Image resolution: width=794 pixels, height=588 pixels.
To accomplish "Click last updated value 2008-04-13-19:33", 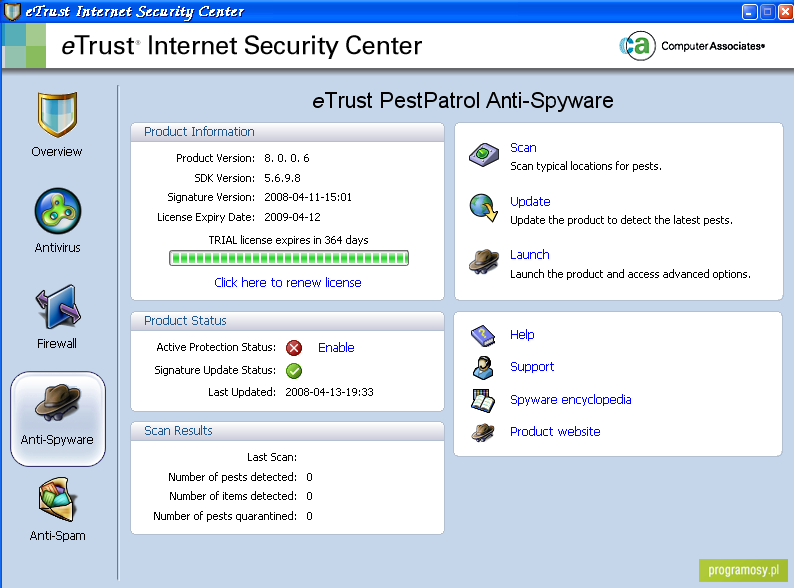I will pyautogui.click(x=329, y=392).
